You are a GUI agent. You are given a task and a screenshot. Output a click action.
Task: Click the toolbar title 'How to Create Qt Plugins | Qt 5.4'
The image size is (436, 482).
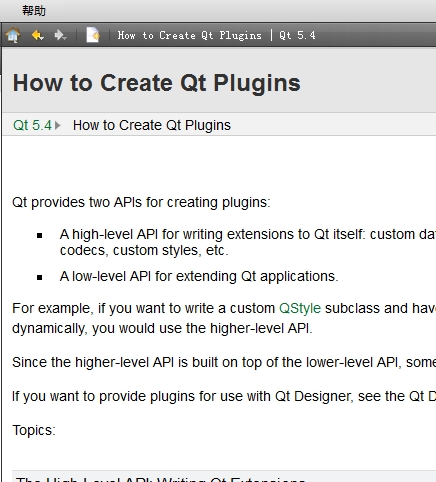pyautogui.click(x=216, y=35)
